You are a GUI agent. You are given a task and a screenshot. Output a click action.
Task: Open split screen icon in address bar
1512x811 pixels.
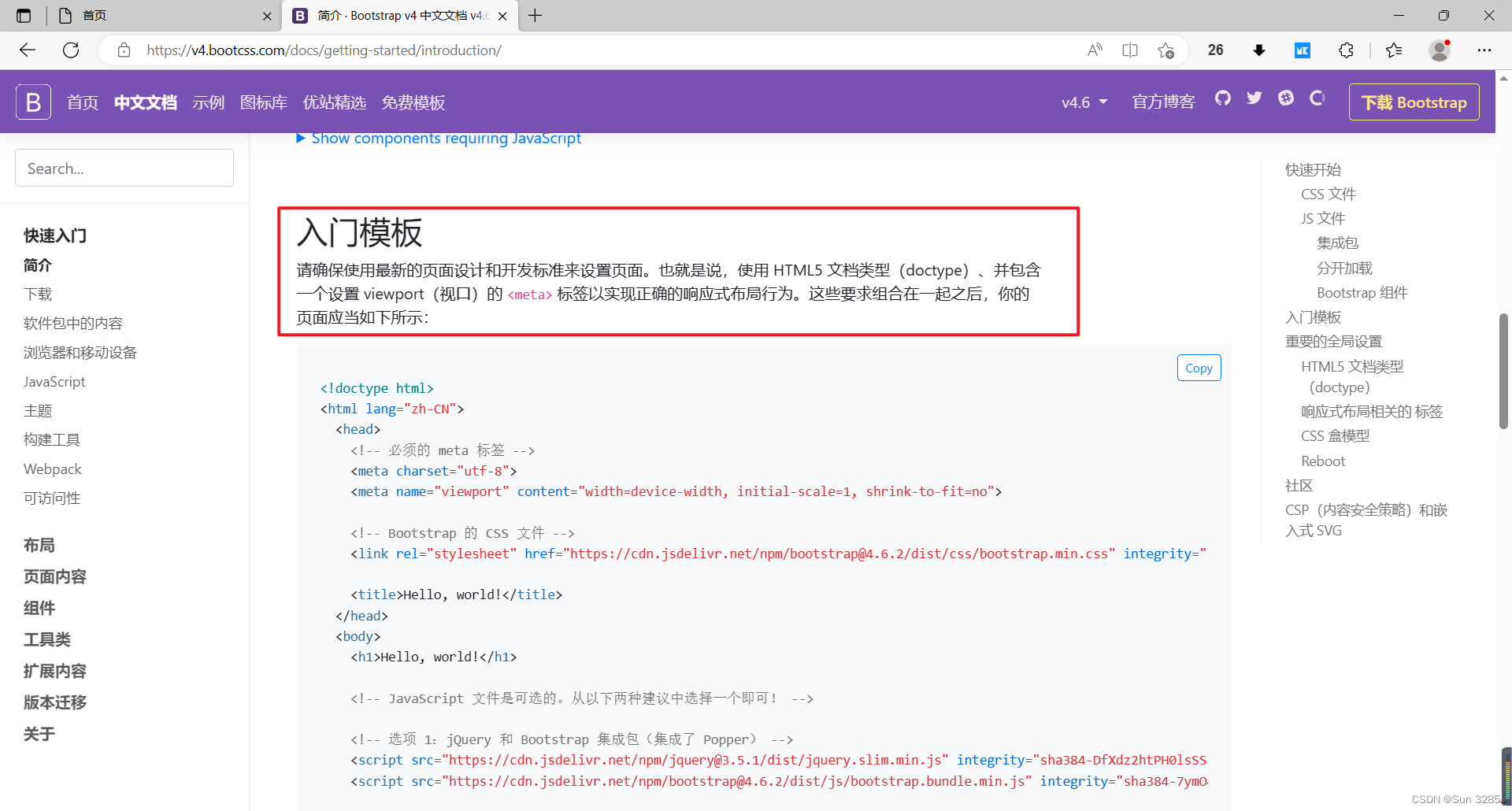coord(1130,50)
